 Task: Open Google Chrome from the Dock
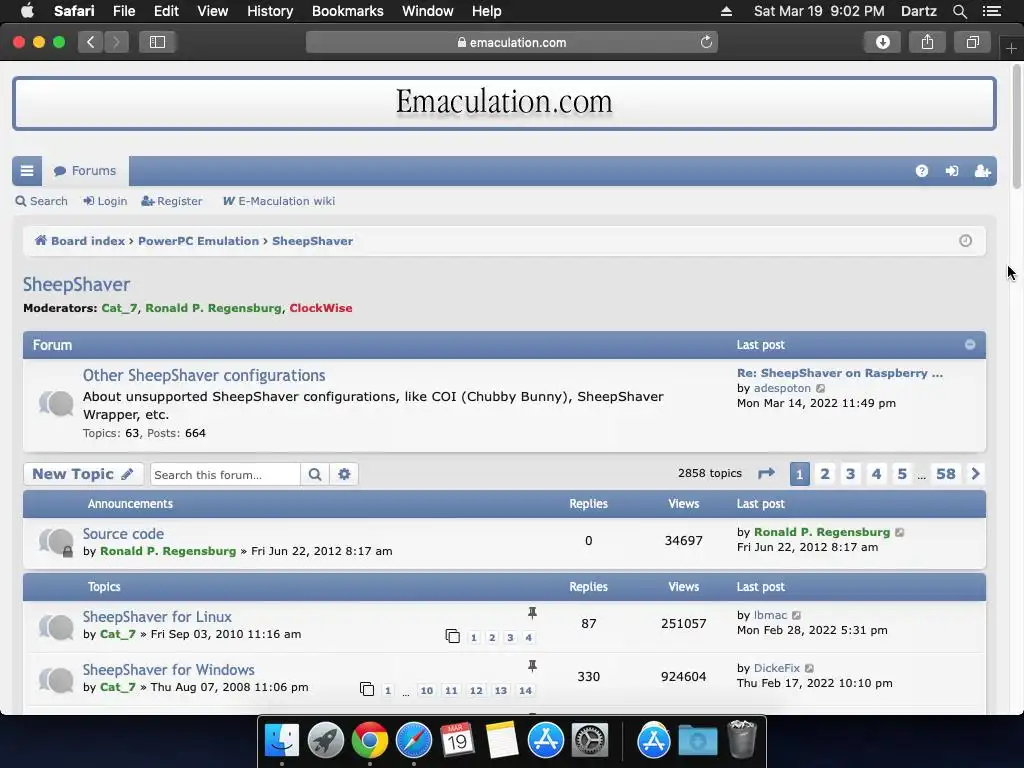(370, 741)
